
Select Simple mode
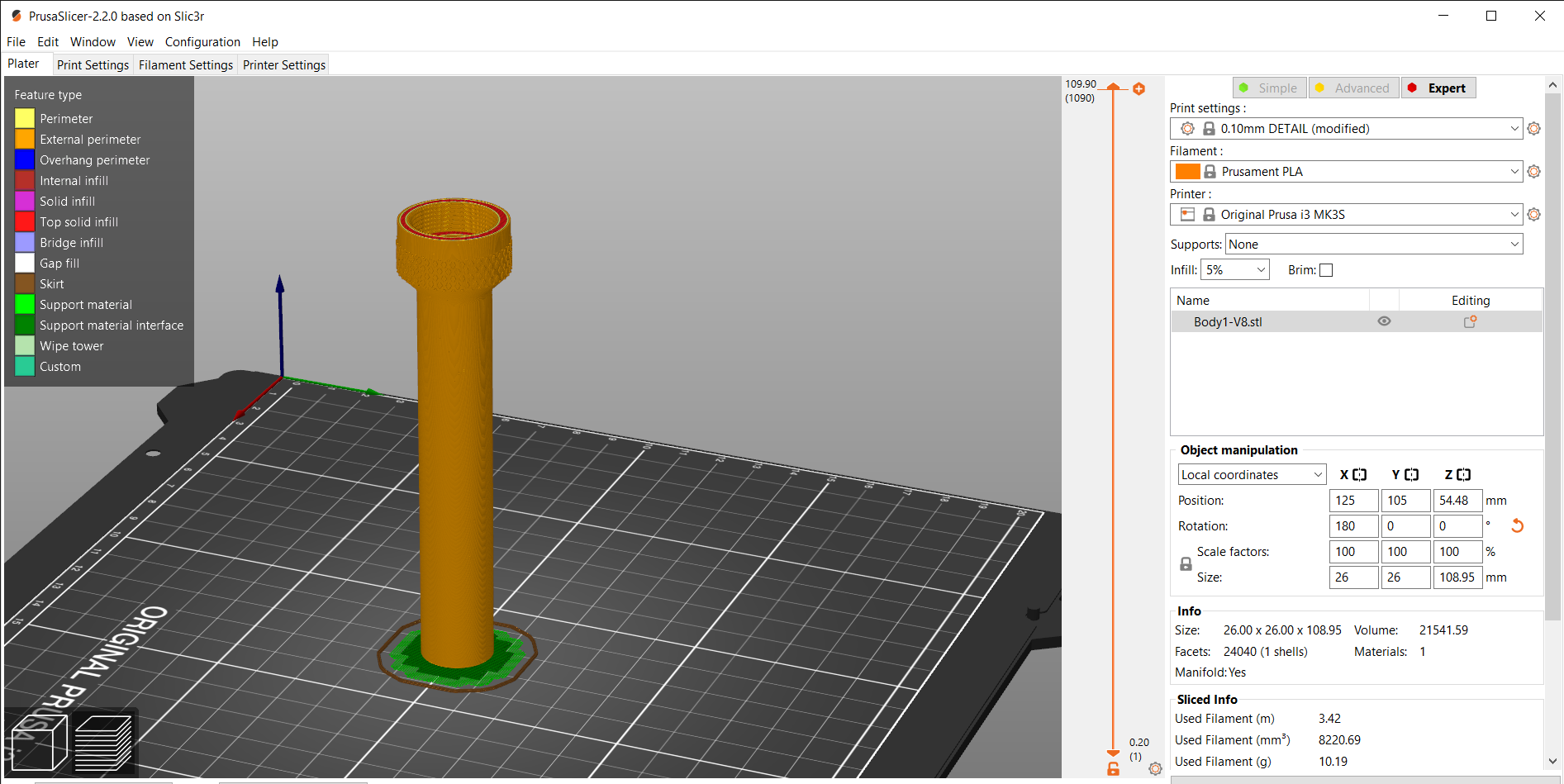(1270, 88)
